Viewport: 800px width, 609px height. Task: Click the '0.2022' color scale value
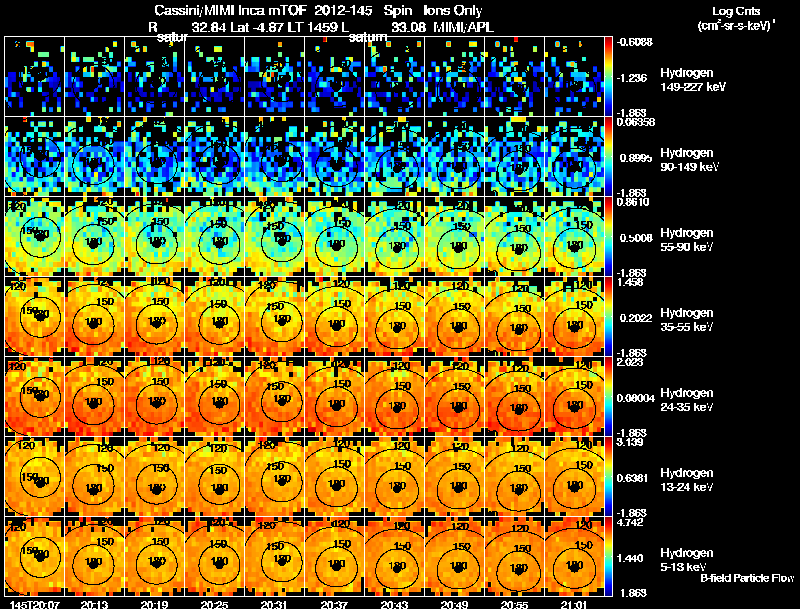pos(636,318)
